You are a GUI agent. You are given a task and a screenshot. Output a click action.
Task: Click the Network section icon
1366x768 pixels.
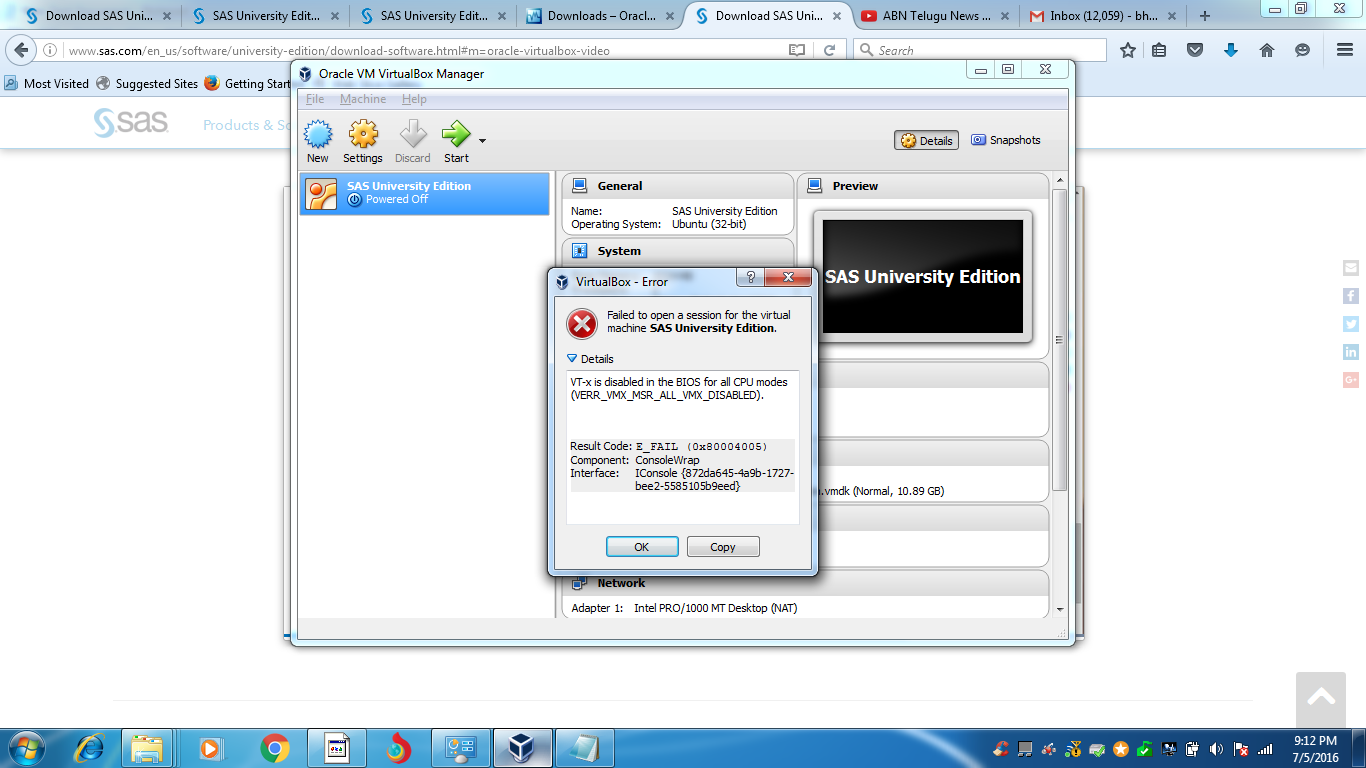pyautogui.click(x=579, y=583)
